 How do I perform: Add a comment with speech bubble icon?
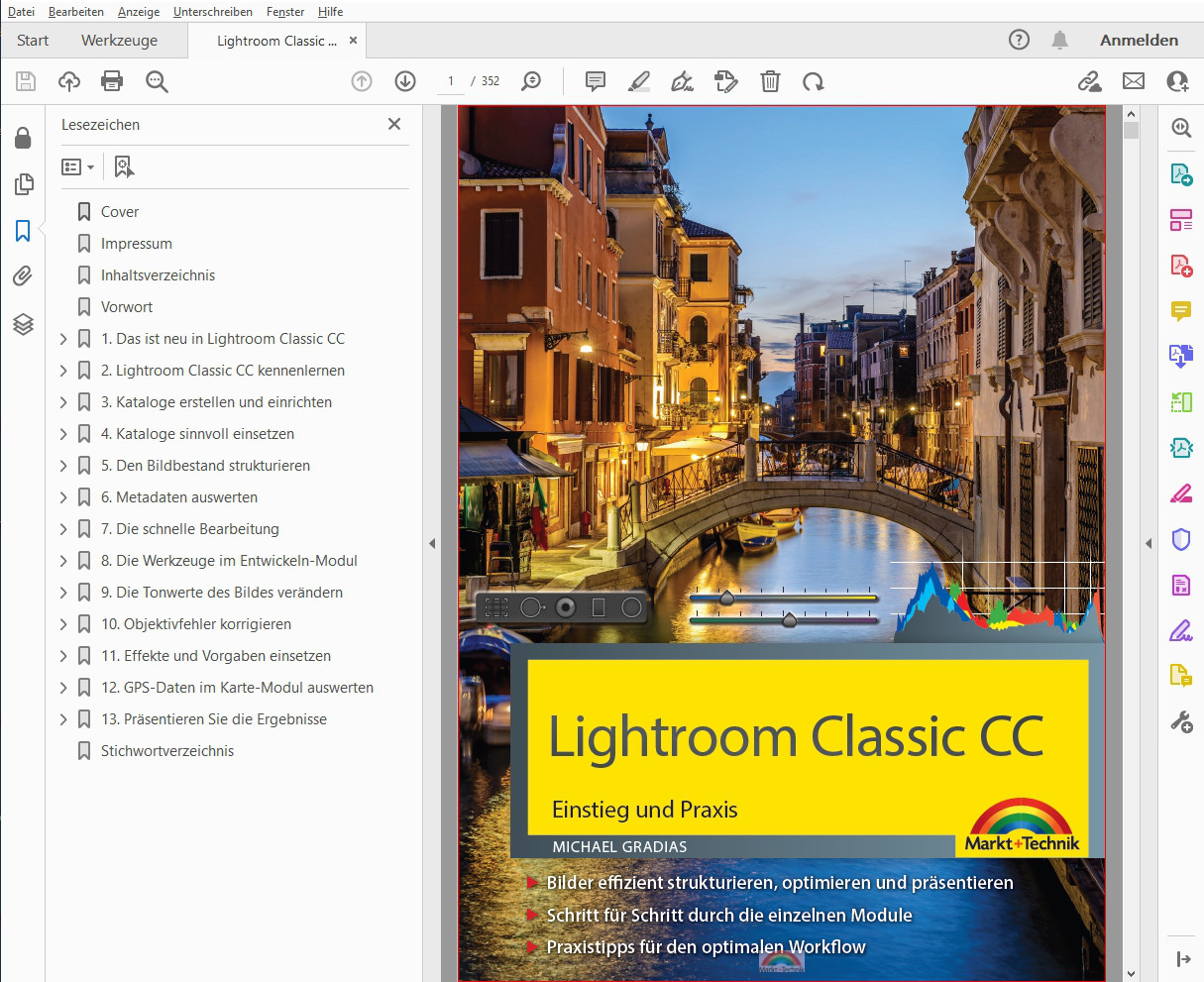(x=596, y=81)
